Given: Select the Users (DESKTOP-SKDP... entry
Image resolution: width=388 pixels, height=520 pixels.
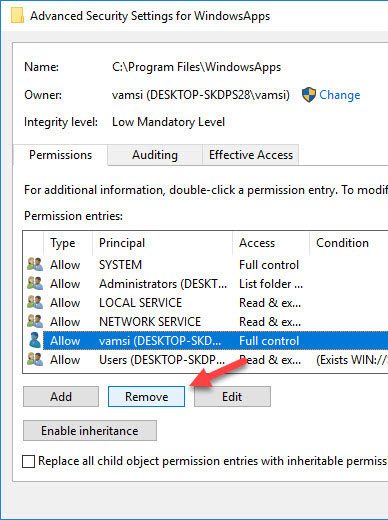Looking at the screenshot, I should [205, 360].
